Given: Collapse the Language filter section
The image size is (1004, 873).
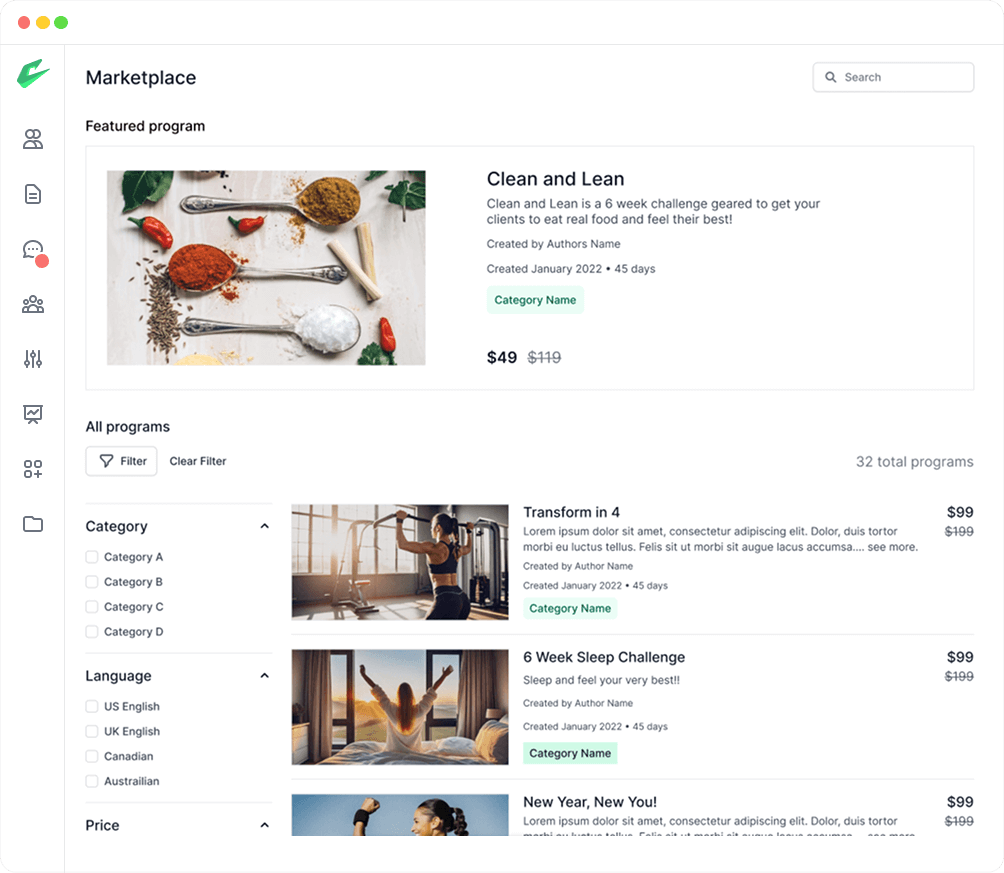Looking at the screenshot, I should click(264, 676).
